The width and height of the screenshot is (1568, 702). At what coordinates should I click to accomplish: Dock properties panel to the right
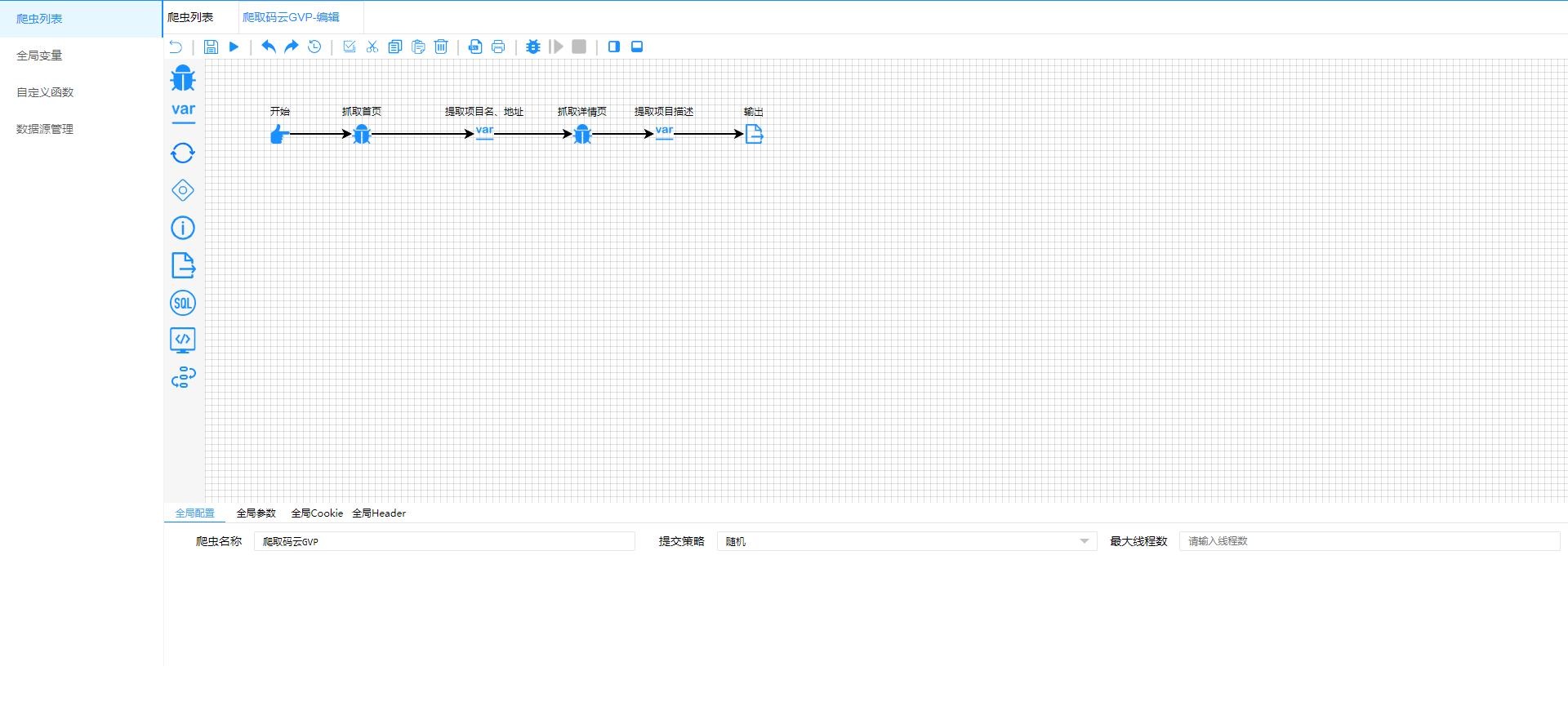614,47
